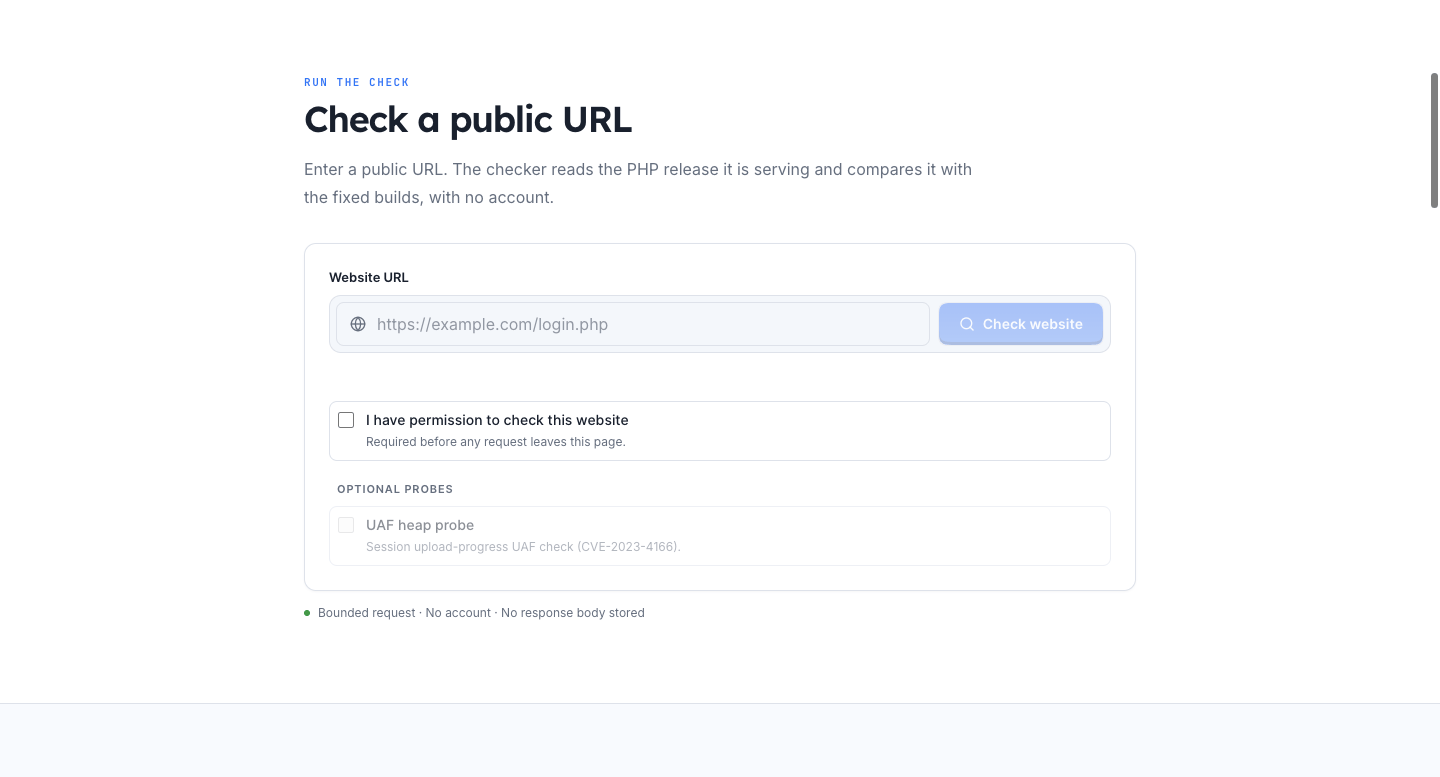
Task: Click the magnifier icon on Check website
Action: [967, 324]
